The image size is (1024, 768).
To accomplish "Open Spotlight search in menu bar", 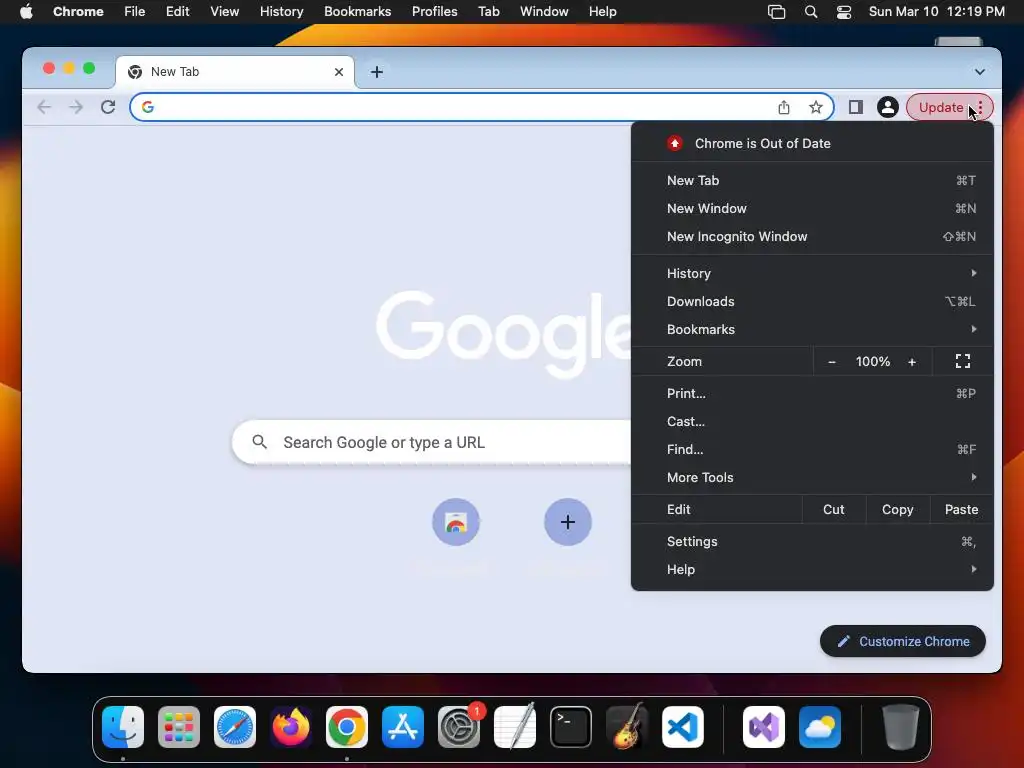I will (810, 12).
